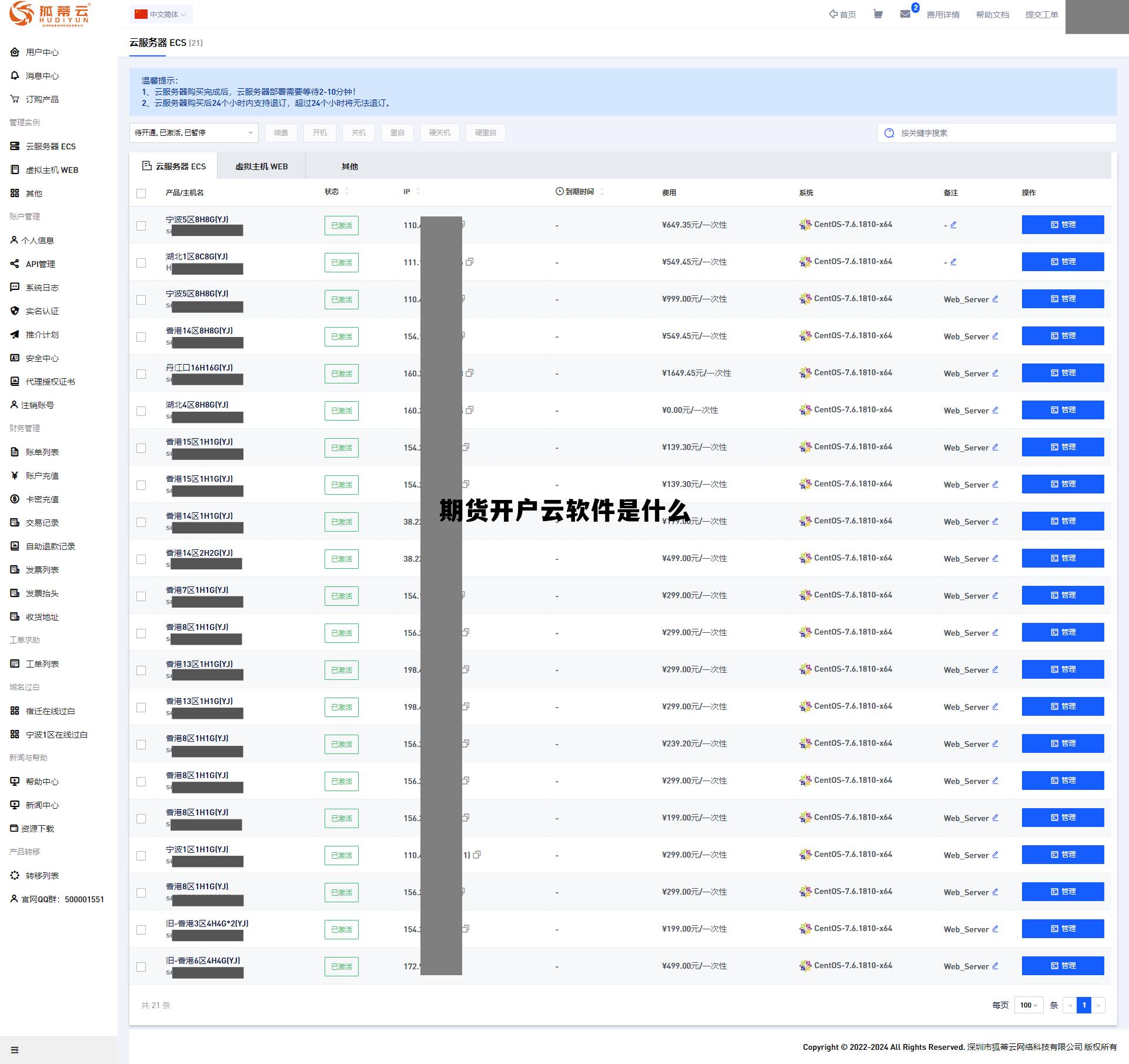Open the 中文简体 language dropdown
The height and width of the screenshot is (1064, 1129).
pyautogui.click(x=161, y=15)
